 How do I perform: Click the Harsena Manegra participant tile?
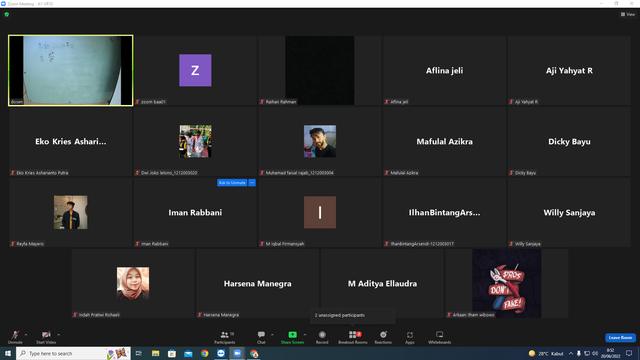coord(258,283)
